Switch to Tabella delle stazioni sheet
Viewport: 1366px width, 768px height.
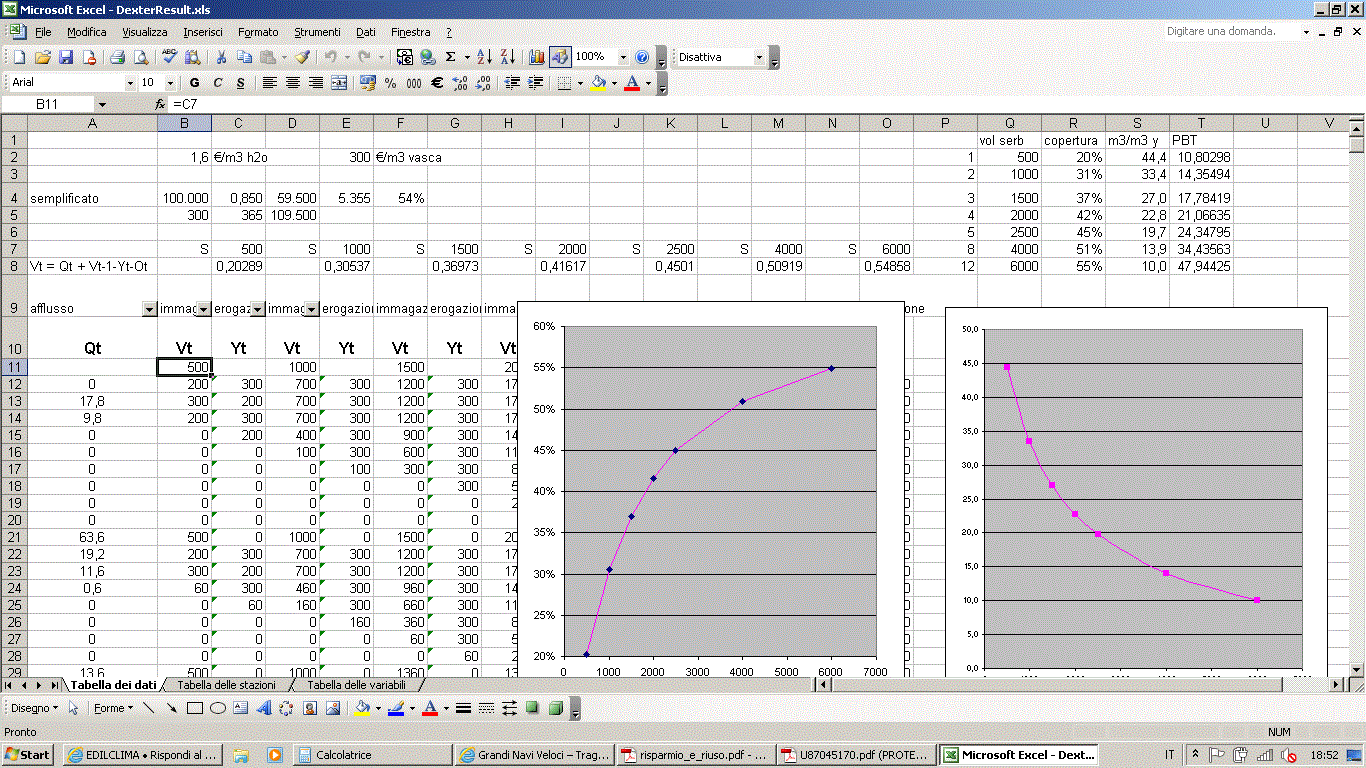pyautogui.click(x=225, y=685)
